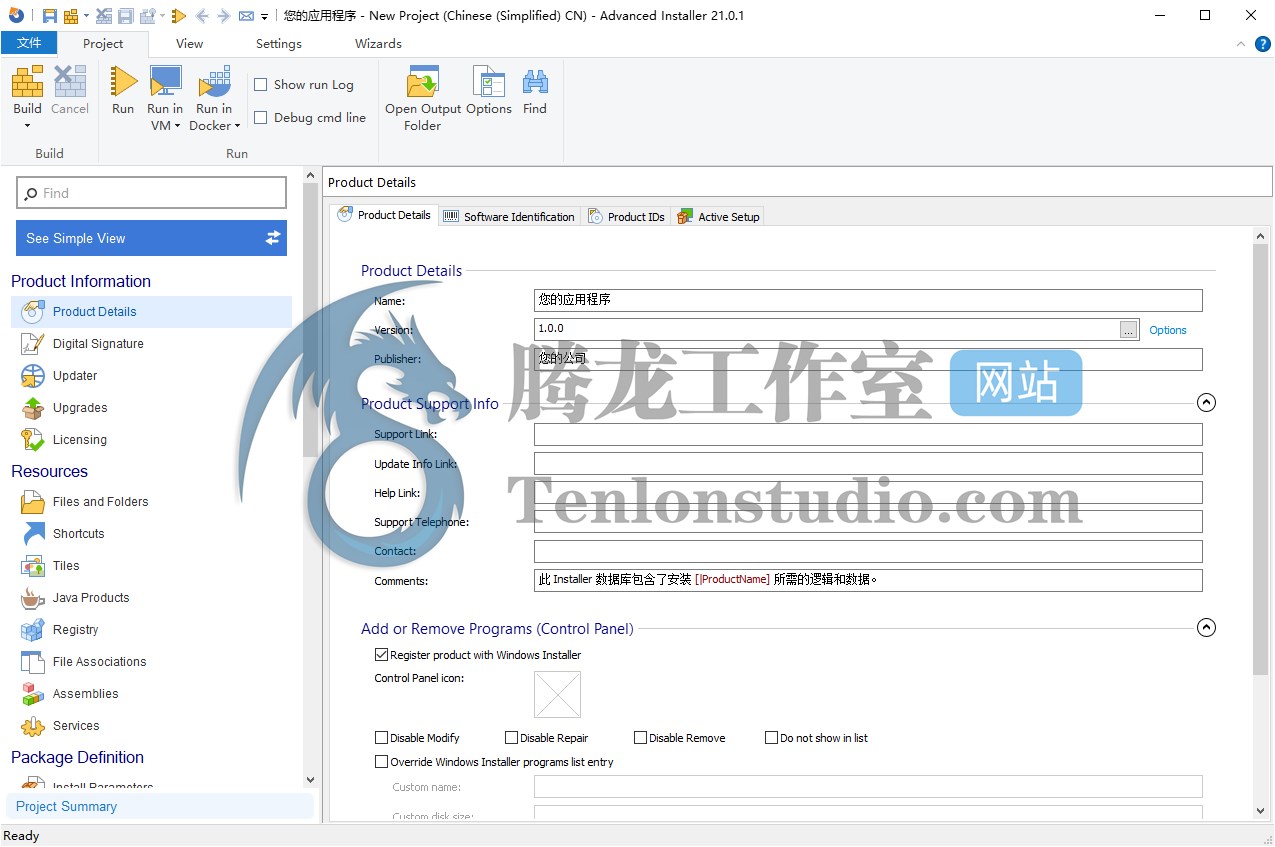Click the sidebar Find search box

point(151,193)
